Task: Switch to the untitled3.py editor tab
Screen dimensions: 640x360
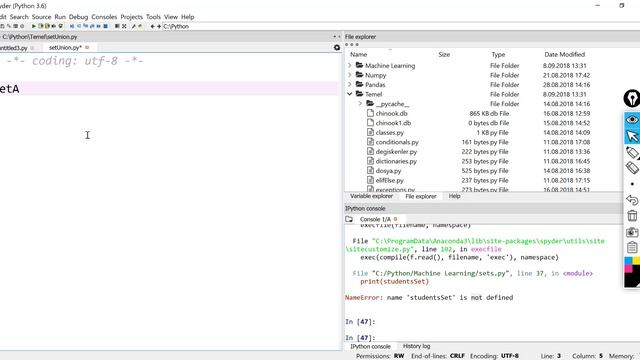Action: point(13,48)
